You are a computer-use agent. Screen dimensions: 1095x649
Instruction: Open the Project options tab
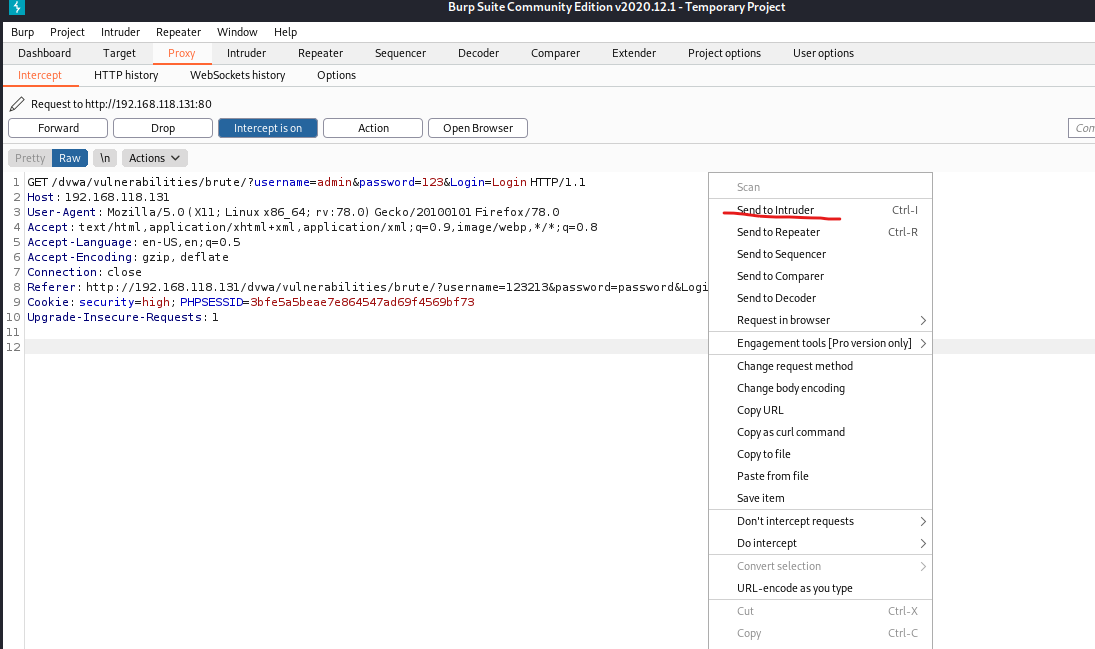(x=724, y=53)
